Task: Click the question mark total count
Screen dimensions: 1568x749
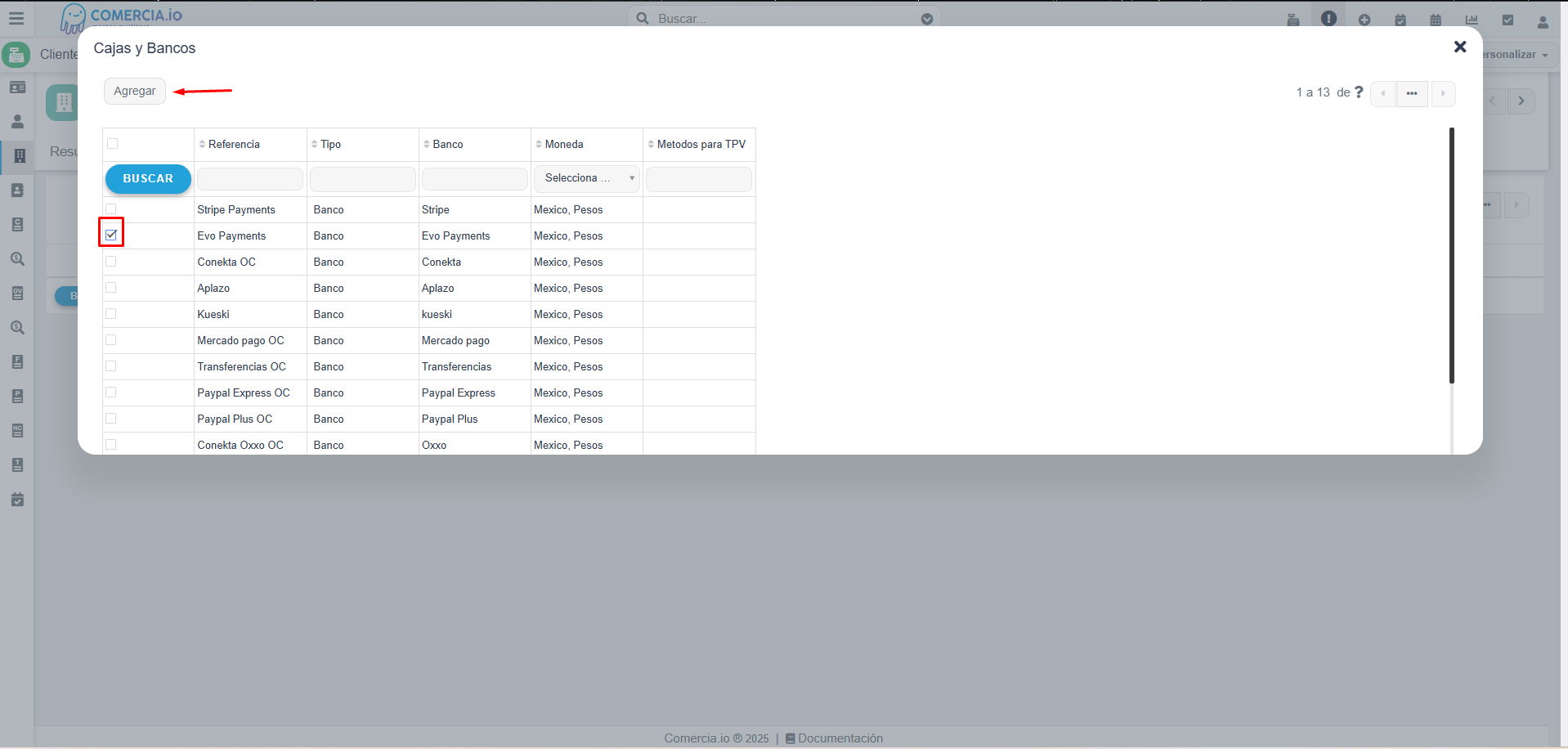Action: pyautogui.click(x=1359, y=92)
